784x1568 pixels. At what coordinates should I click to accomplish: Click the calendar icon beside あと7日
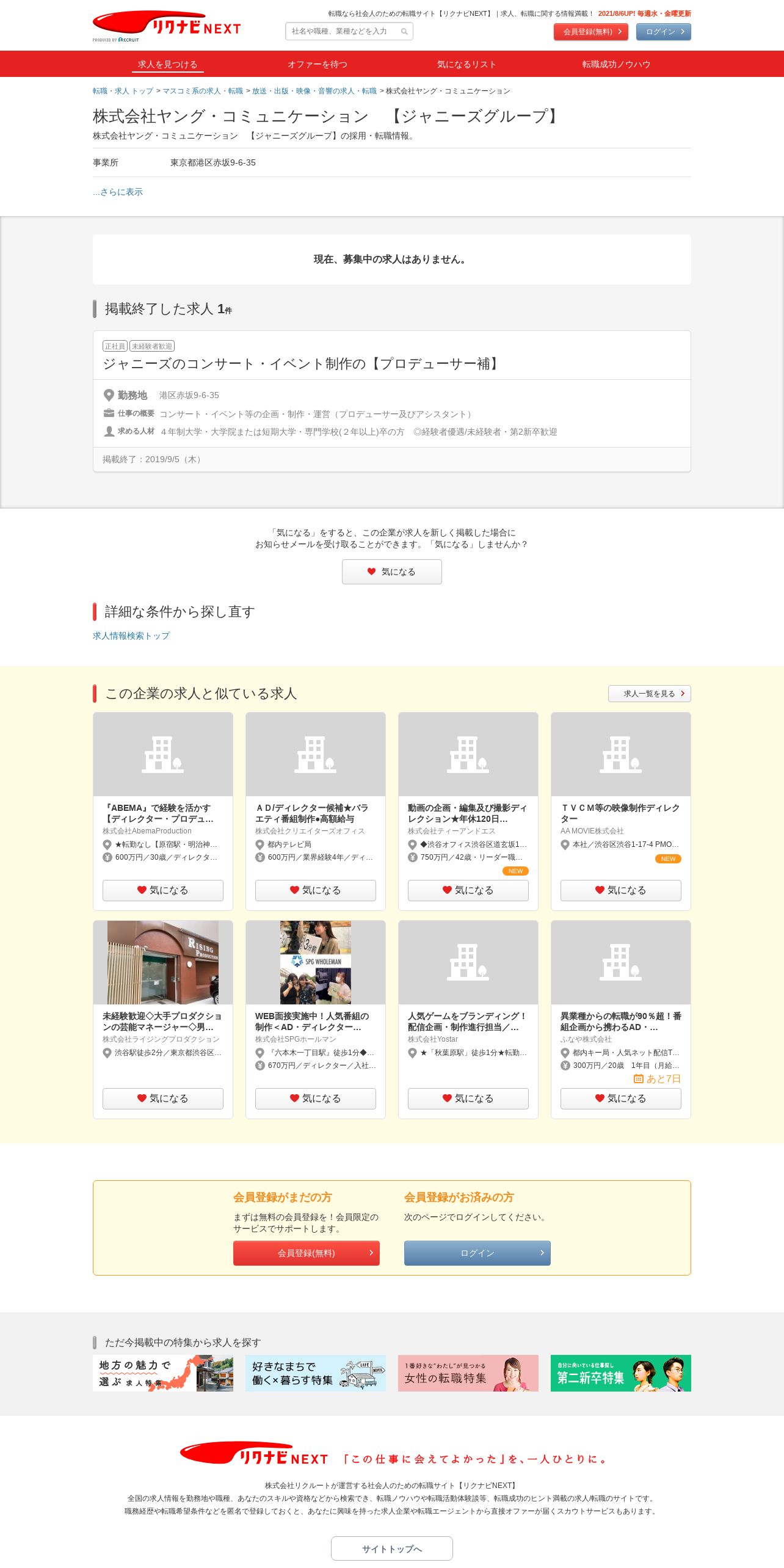tap(639, 1079)
